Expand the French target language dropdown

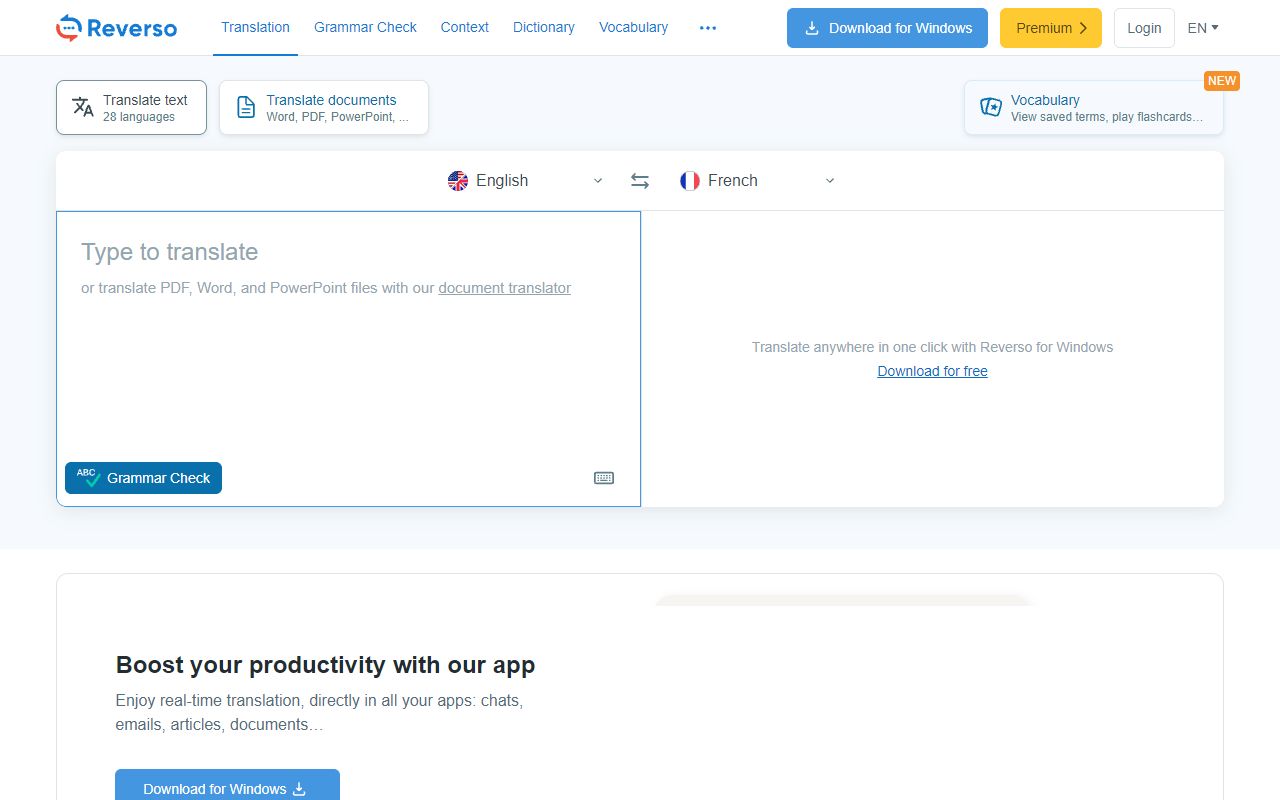click(x=829, y=181)
